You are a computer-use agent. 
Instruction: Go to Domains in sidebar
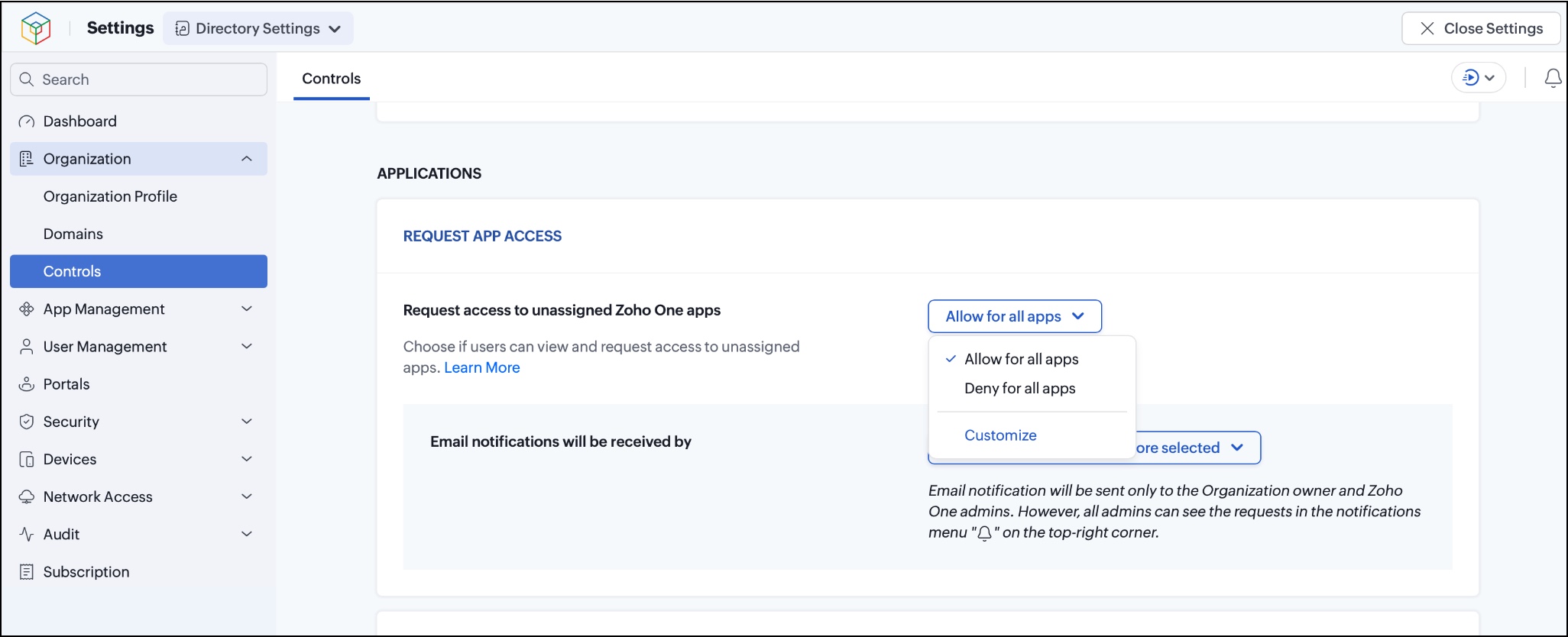click(73, 234)
